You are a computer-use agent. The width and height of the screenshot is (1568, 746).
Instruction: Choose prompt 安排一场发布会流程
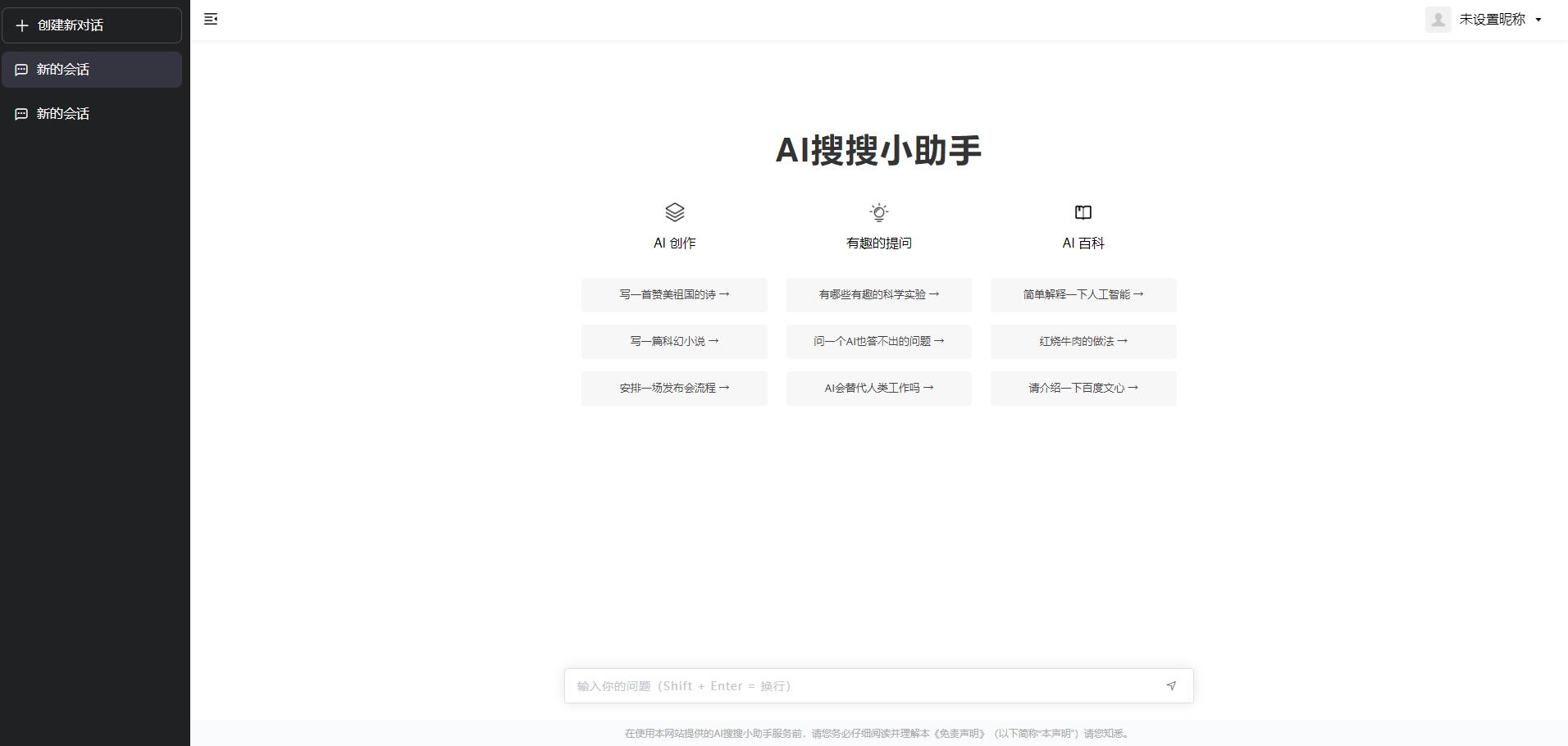(x=674, y=389)
